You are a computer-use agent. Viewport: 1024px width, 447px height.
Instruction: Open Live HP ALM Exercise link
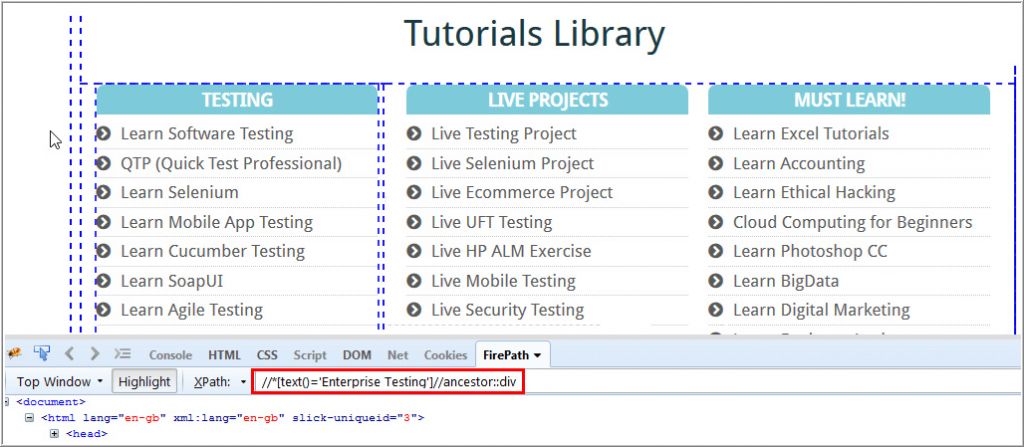point(511,251)
